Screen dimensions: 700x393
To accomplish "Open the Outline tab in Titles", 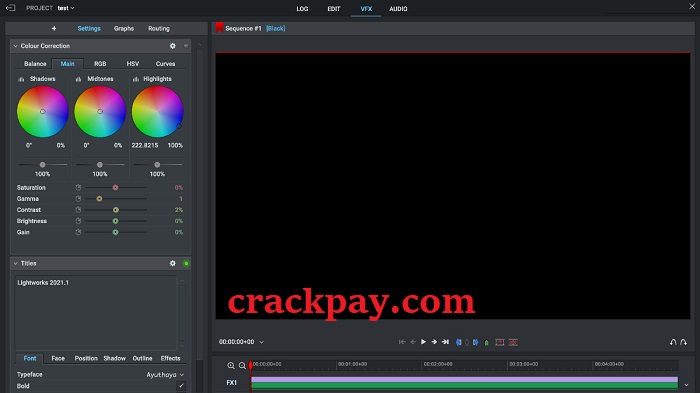I will pyautogui.click(x=142, y=358).
